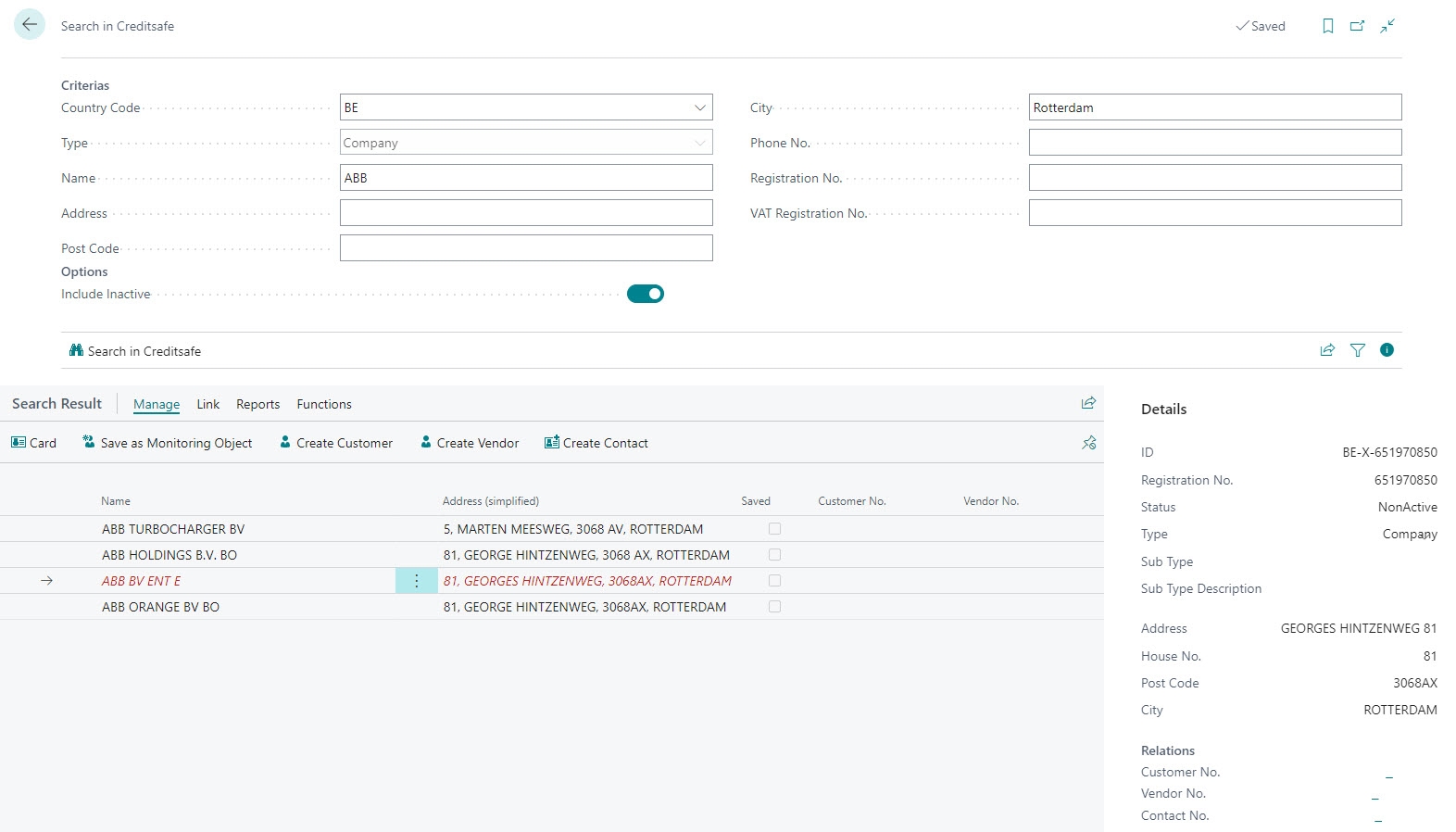Screen dimensions: 1456x832
Task: Open the Functions menu
Action: (324, 404)
